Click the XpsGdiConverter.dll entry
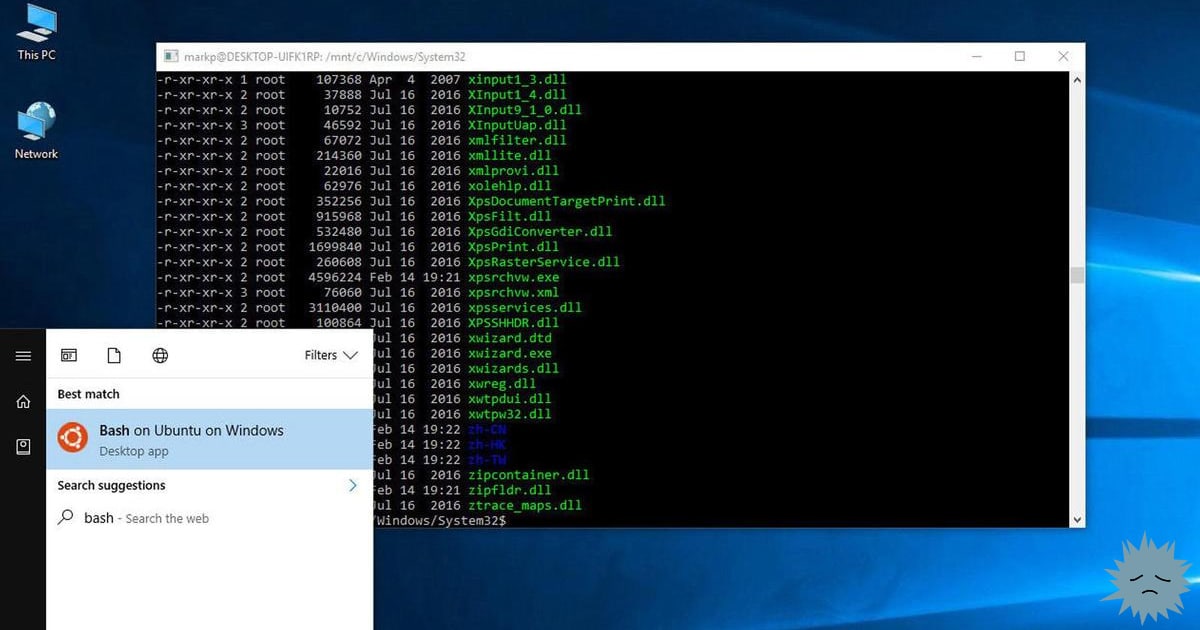Image resolution: width=1200 pixels, height=630 pixels. pyautogui.click(x=540, y=231)
